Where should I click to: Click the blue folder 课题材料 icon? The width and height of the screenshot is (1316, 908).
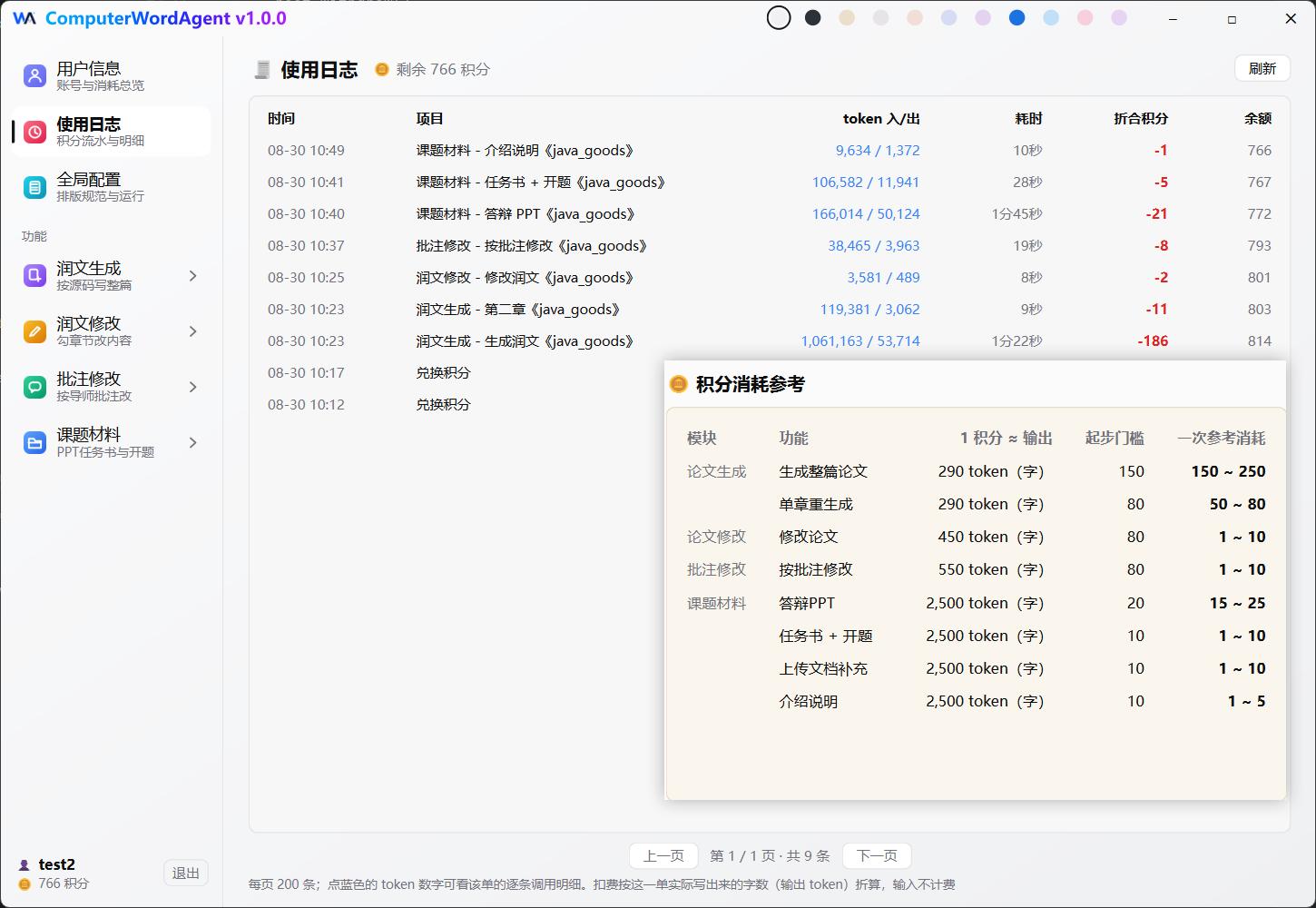pyautogui.click(x=34, y=443)
